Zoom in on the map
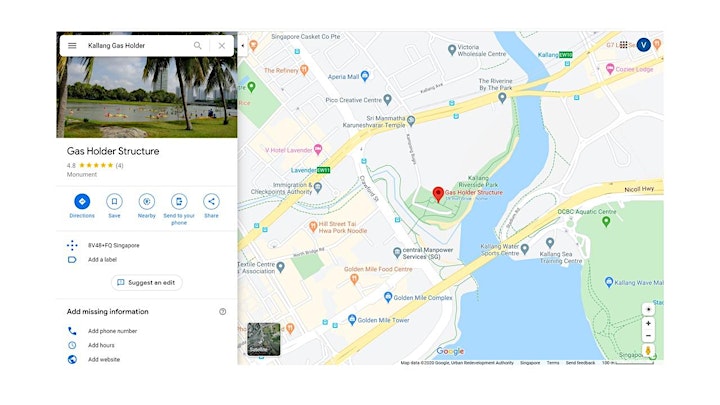Image resolution: width=720 pixels, height=405 pixels. tap(648, 323)
